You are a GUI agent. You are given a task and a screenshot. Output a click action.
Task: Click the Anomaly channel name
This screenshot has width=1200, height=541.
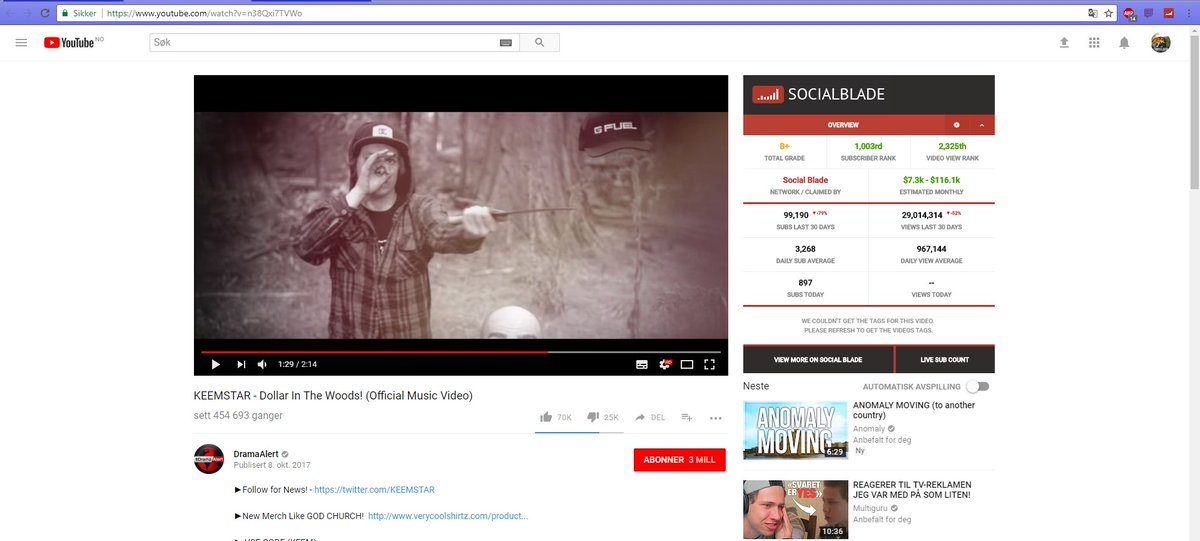869,428
